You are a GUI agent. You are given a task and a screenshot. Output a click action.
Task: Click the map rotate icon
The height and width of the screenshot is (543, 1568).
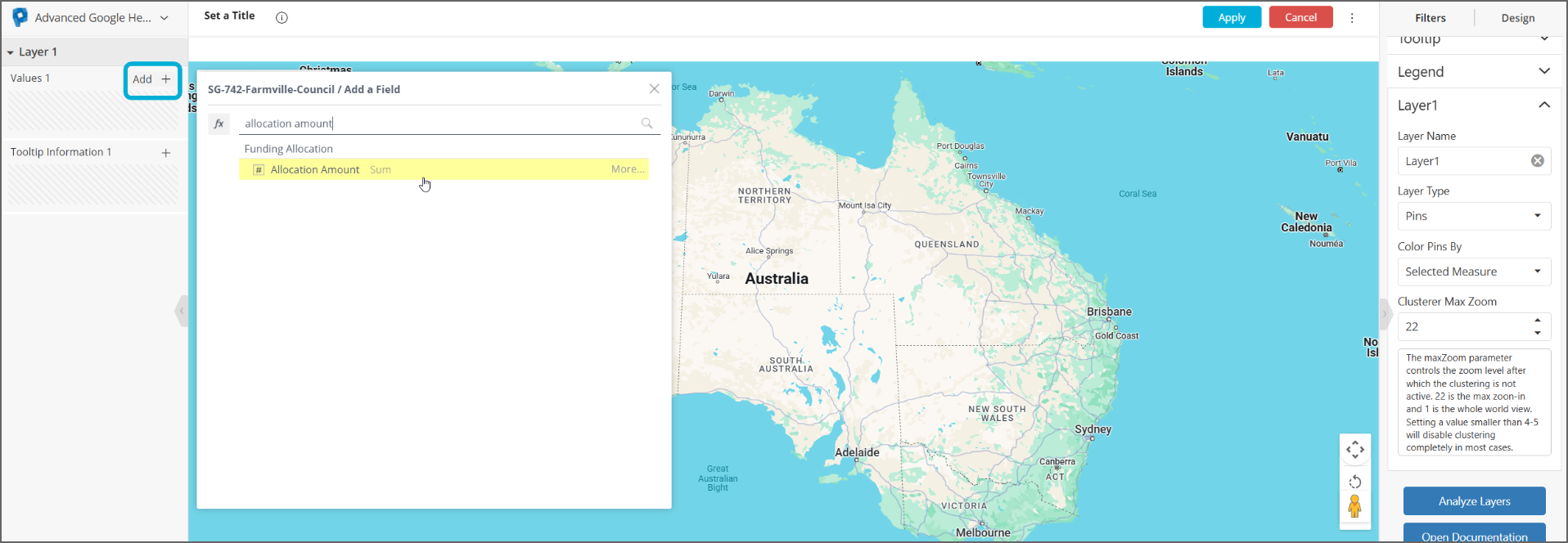1354,482
